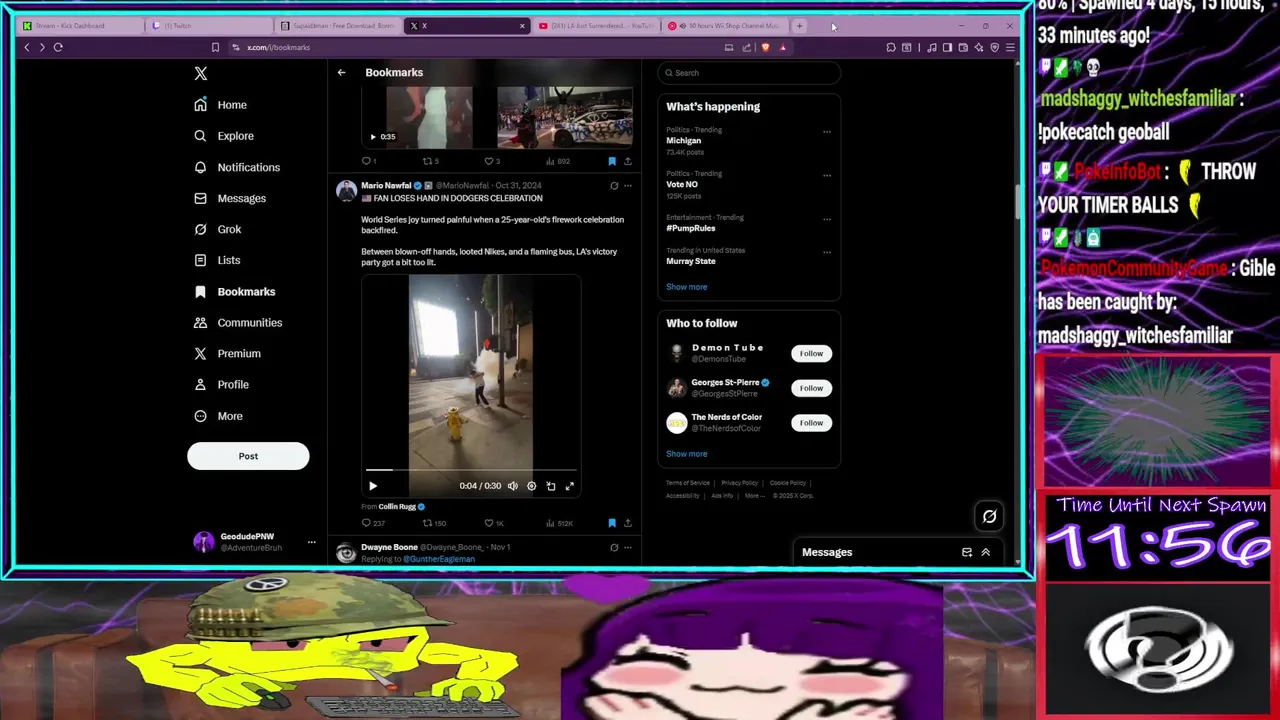Expand the More menu in the sidebar

pyautogui.click(x=219, y=416)
